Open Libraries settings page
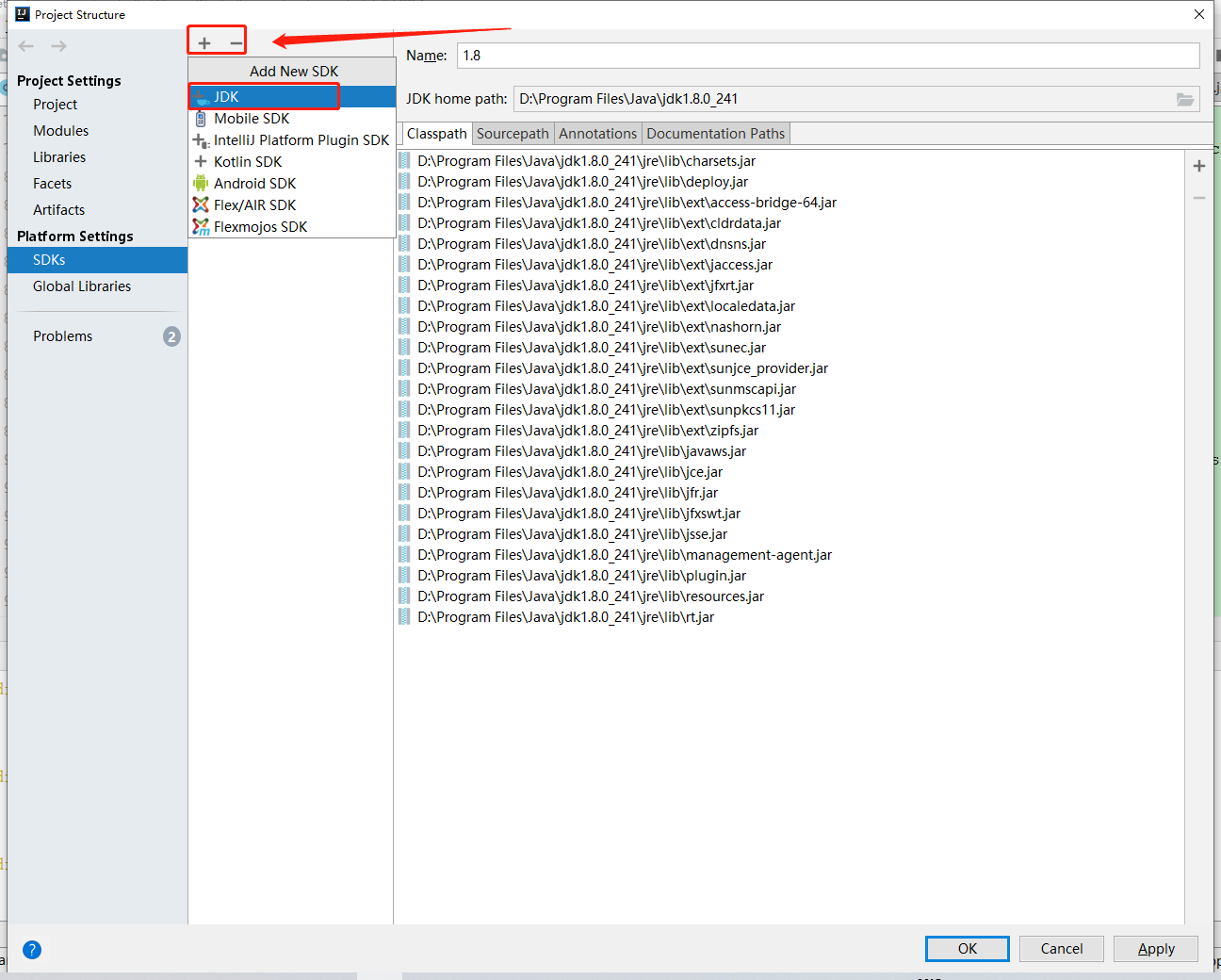Image resolution: width=1221 pixels, height=980 pixels. [x=97, y=157]
